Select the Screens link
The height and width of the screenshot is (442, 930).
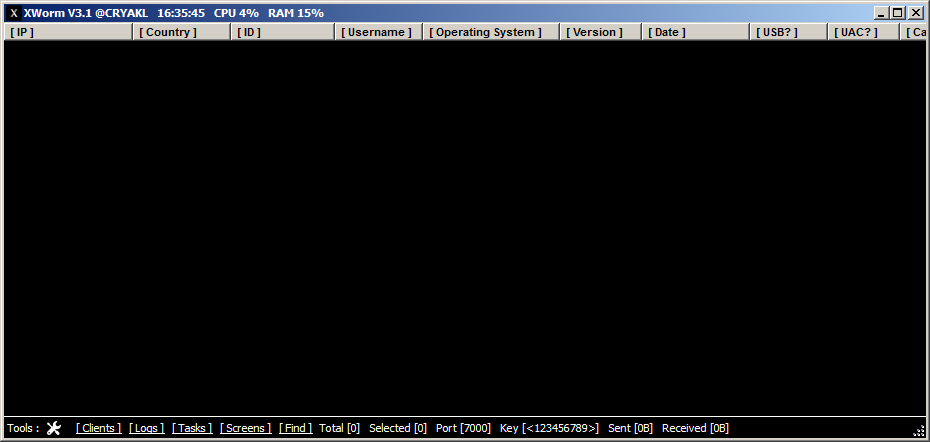[x=245, y=428]
